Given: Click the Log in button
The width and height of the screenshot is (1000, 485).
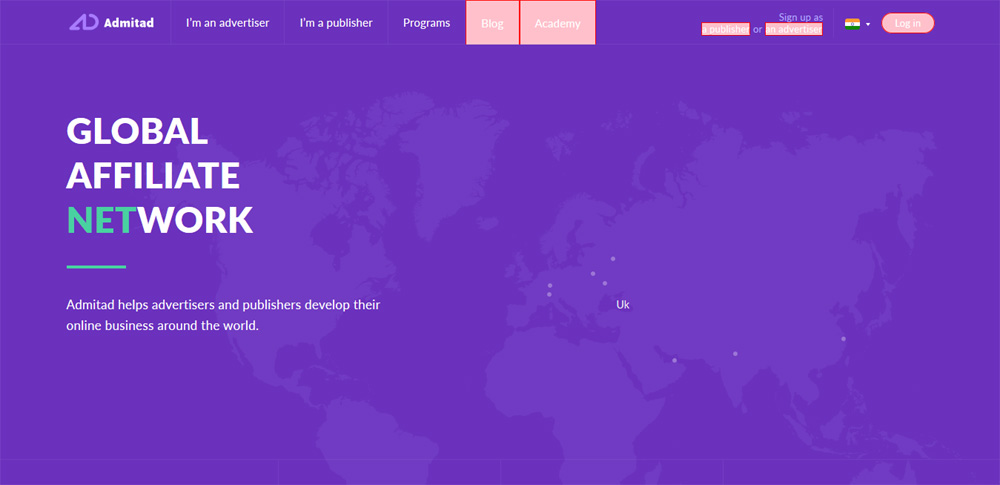Looking at the screenshot, I should [908, 23].
